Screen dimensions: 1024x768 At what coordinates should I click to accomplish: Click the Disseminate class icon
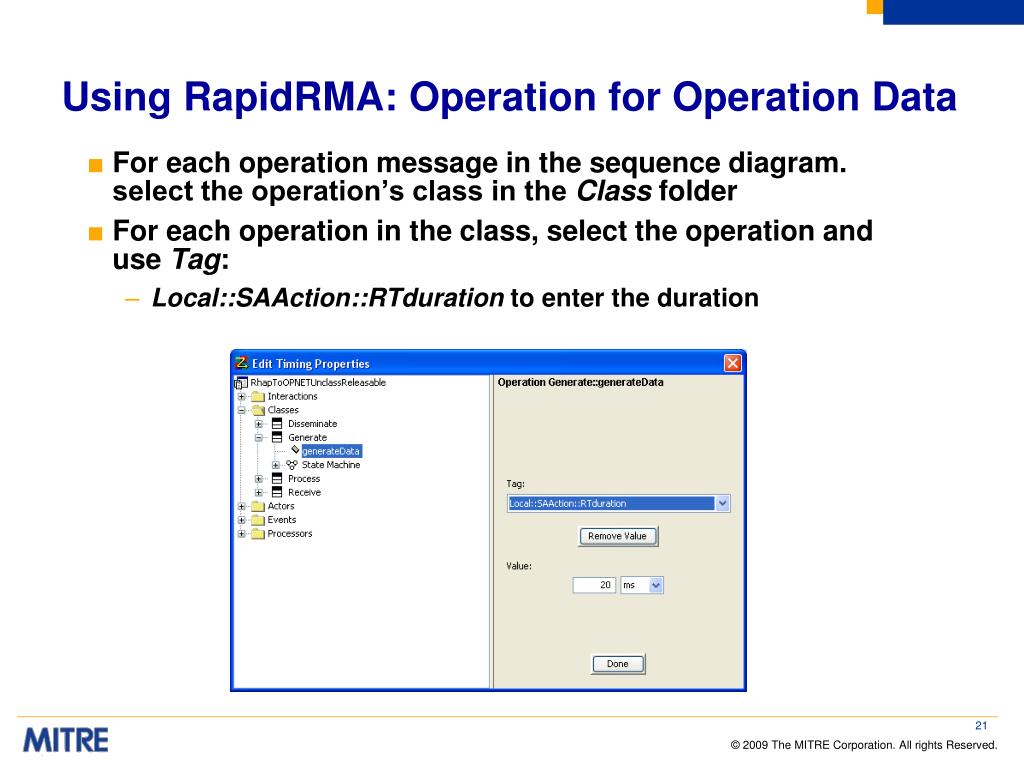[277, 424]
